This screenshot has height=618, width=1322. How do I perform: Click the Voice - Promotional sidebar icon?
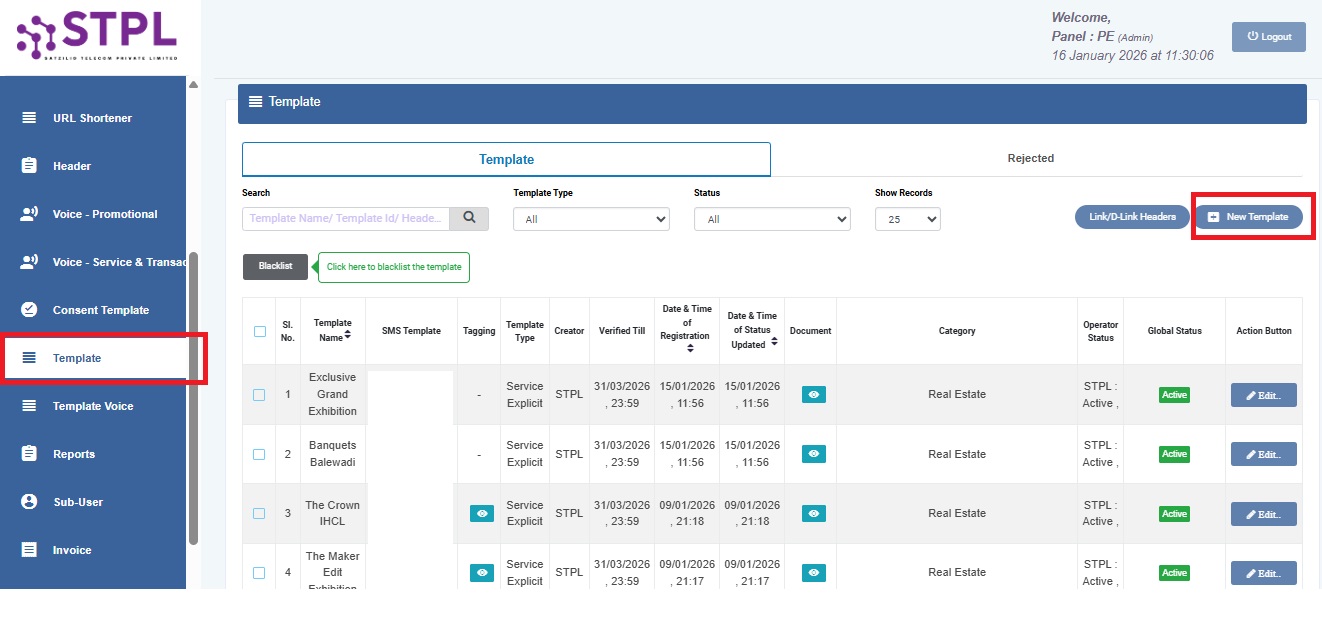tap(29, 214)
